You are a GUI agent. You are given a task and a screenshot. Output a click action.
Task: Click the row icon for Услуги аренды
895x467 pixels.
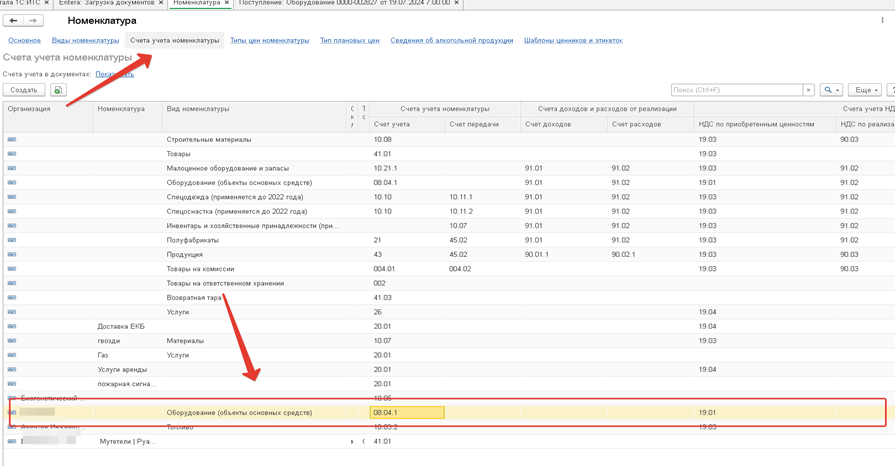coord(12,369)
